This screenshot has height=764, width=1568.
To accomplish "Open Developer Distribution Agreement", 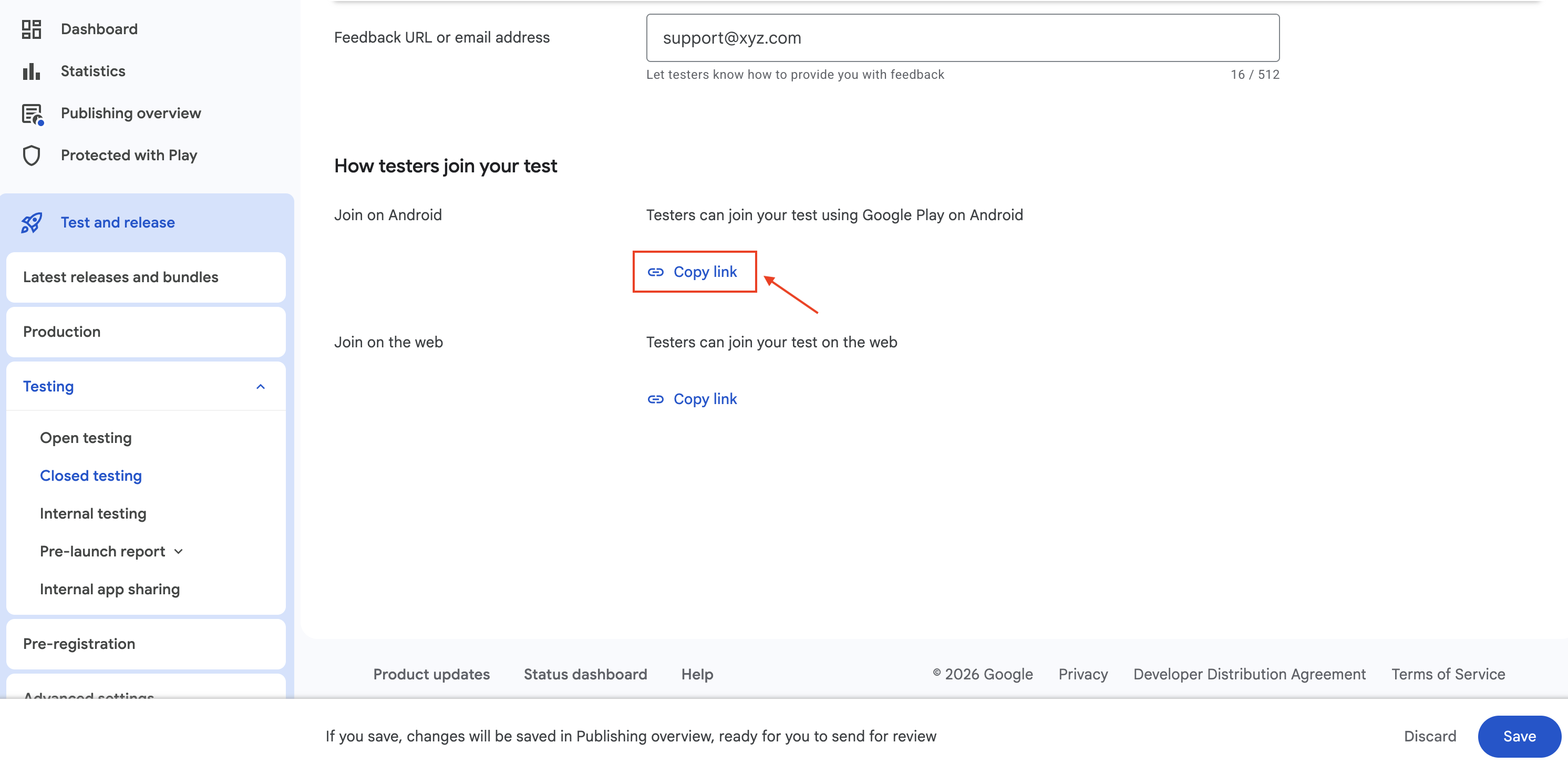I will click(1249, 675).
